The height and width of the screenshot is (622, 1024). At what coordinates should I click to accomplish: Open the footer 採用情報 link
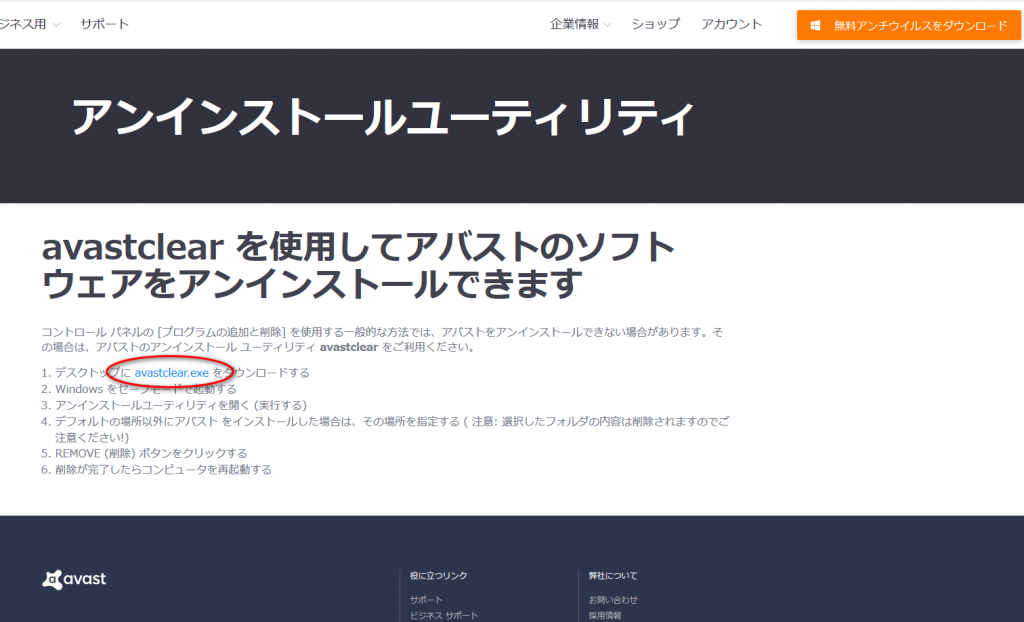click(605, 615)
